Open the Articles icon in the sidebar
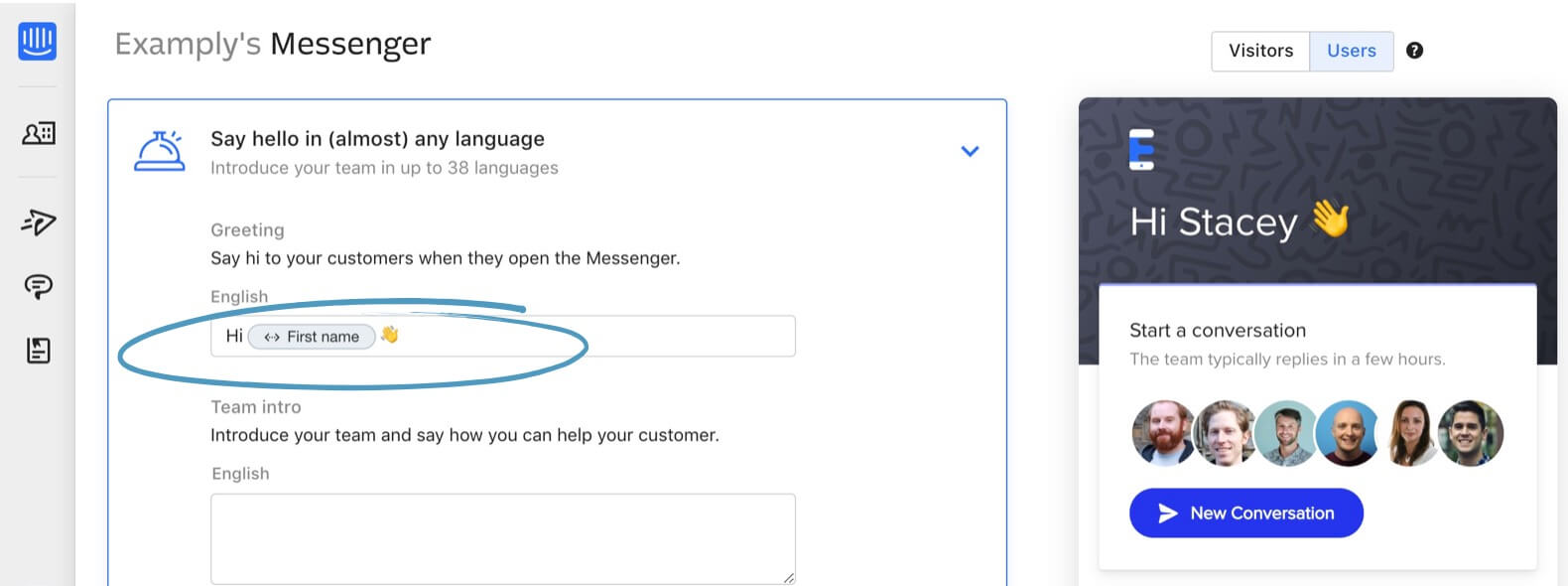Viewport: 1568px width, 586px height. (38, 351)
